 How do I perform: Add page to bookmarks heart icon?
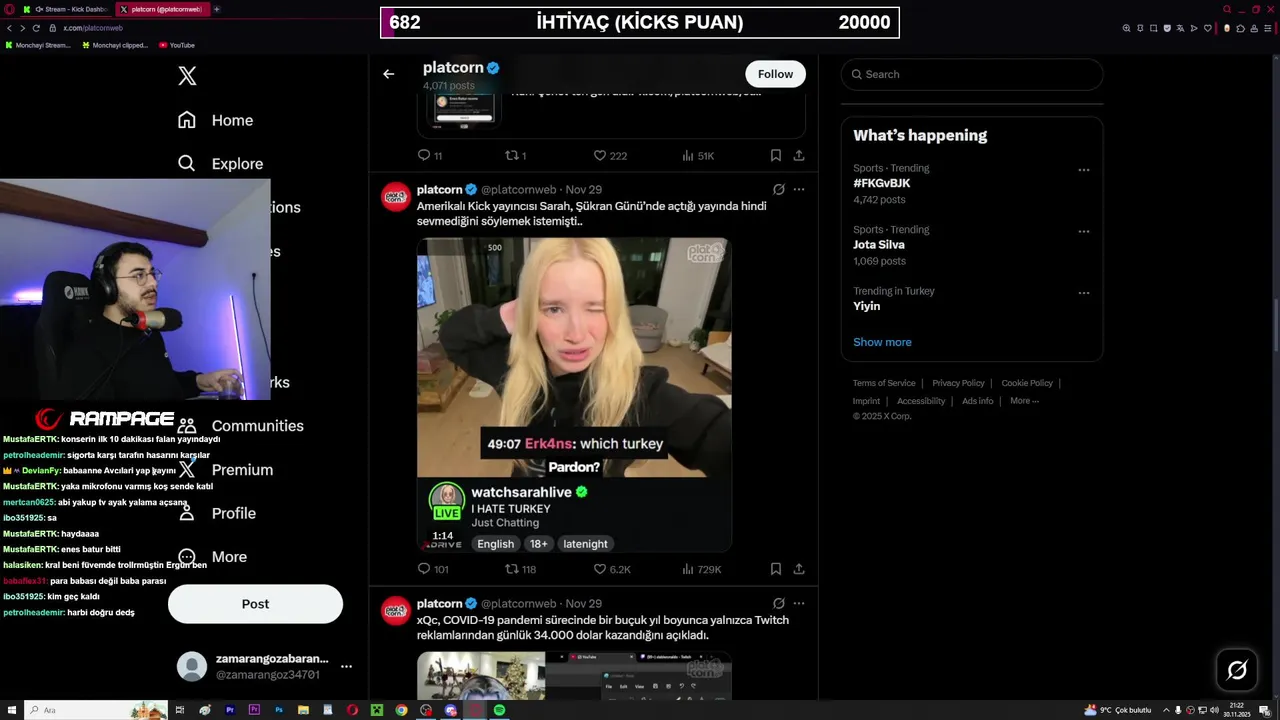pyautogui.click(x=1208, y=28)
